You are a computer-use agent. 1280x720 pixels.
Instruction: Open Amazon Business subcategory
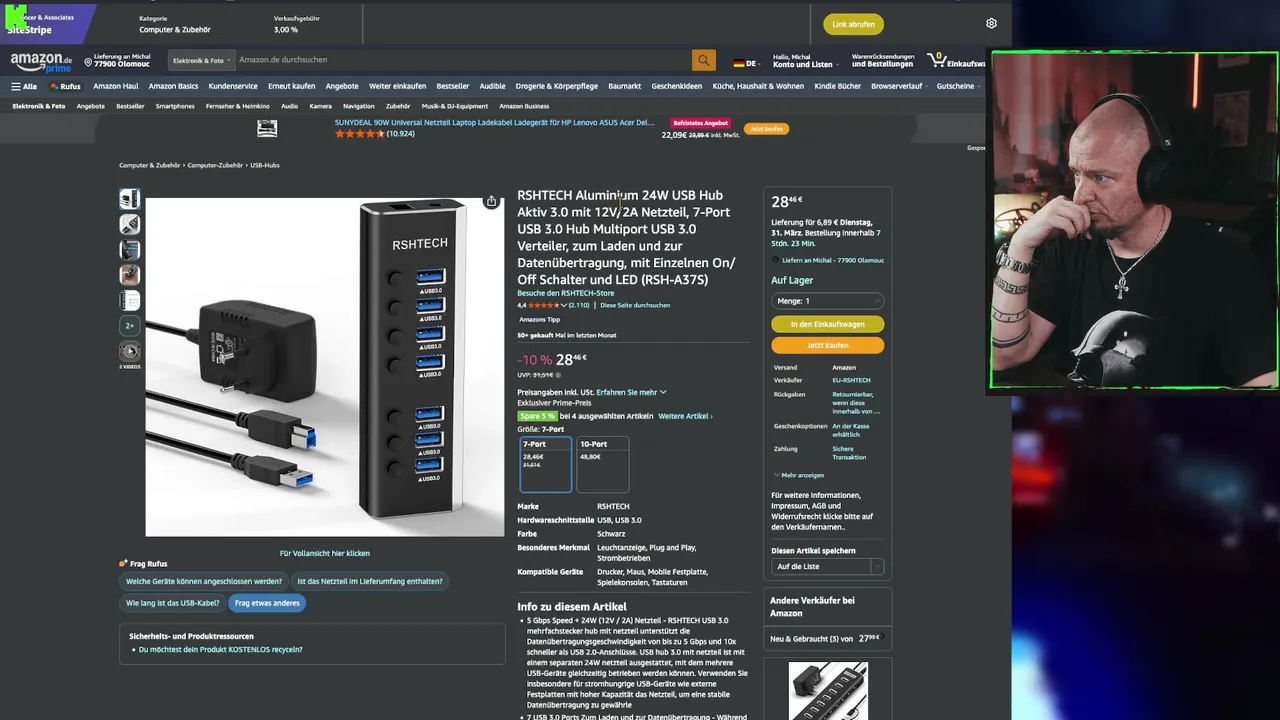[x=524, y=106]
